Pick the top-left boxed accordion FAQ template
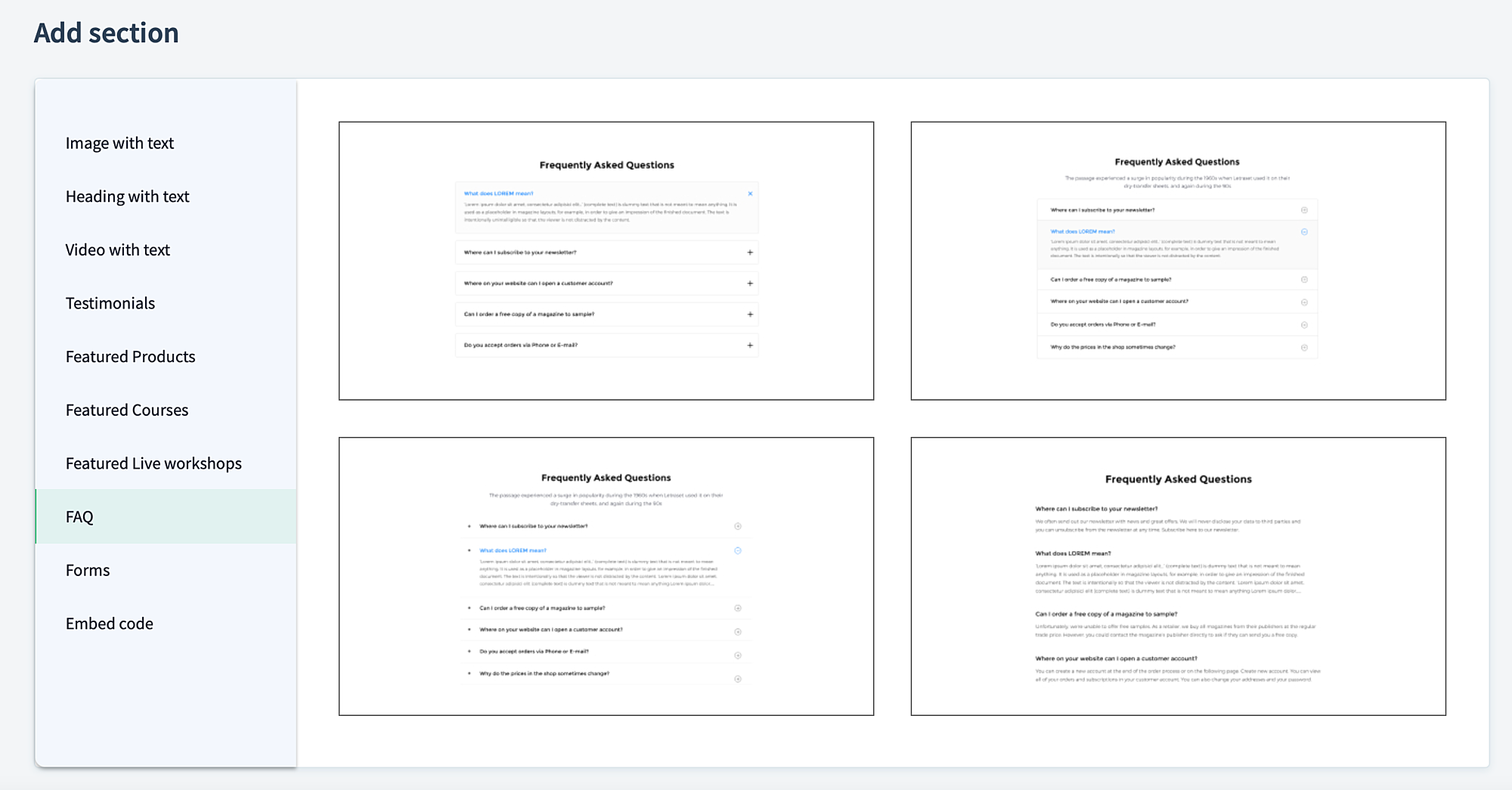The height and width of the screenshot is (790, 1512). coord(606,261)
